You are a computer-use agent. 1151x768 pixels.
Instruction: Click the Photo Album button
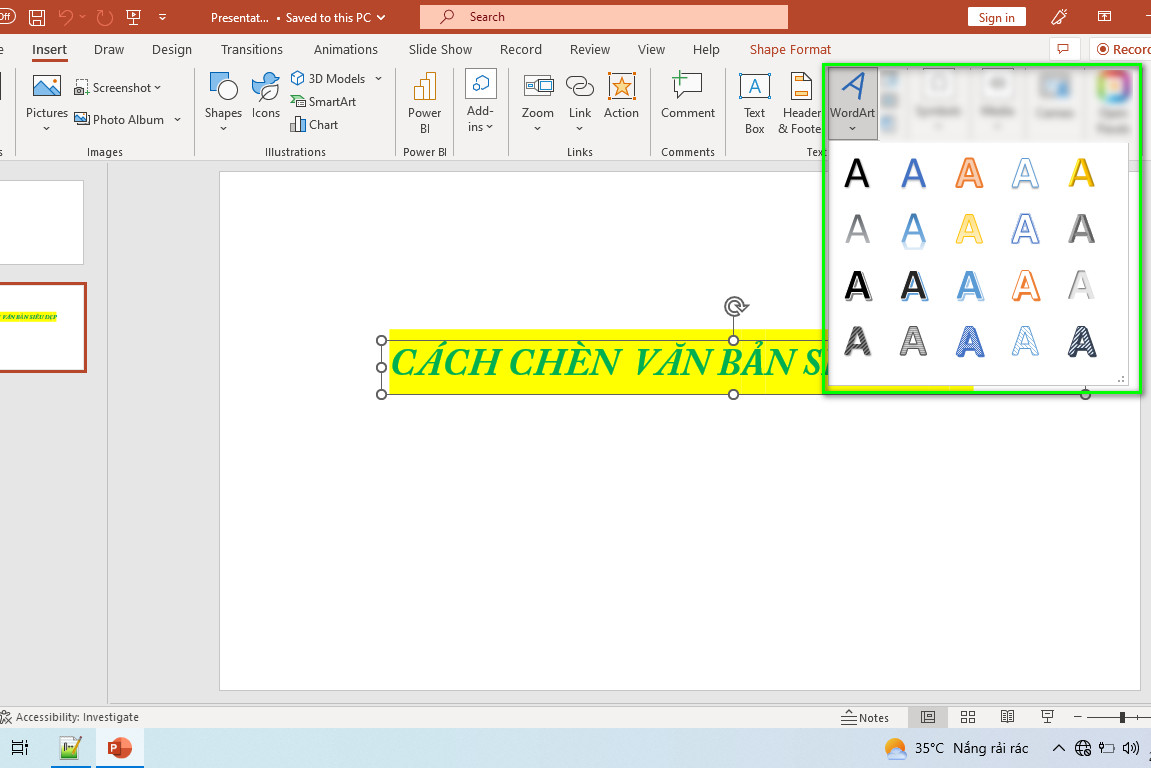119,119
